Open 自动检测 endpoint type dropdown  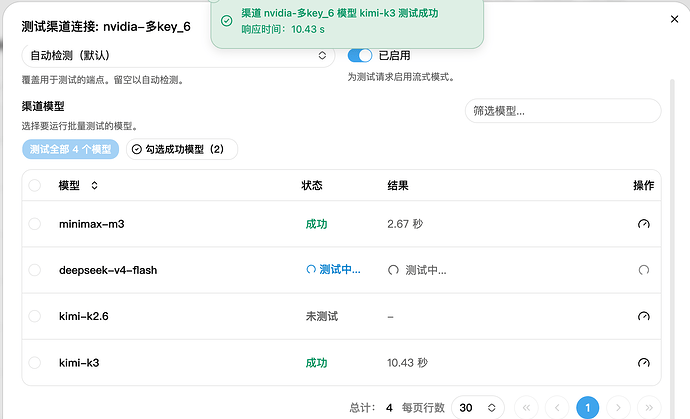[178, 55]
